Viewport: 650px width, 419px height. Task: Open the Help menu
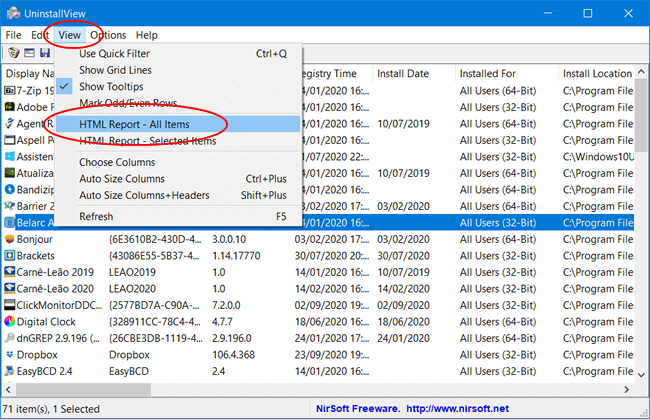[x=146, y=35]
